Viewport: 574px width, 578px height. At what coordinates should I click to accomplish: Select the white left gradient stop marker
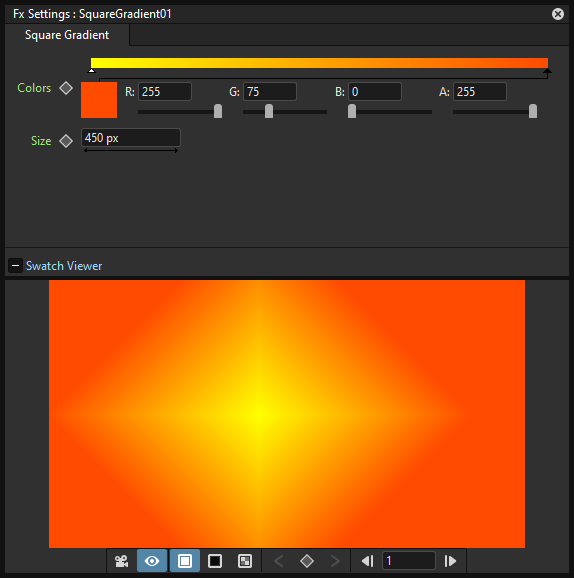(92, 70)
